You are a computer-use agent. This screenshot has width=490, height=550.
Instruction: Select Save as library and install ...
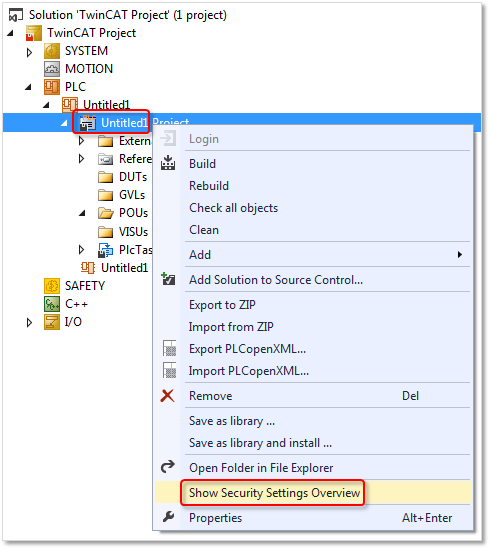pyautogui.click(x=313, y=443)
